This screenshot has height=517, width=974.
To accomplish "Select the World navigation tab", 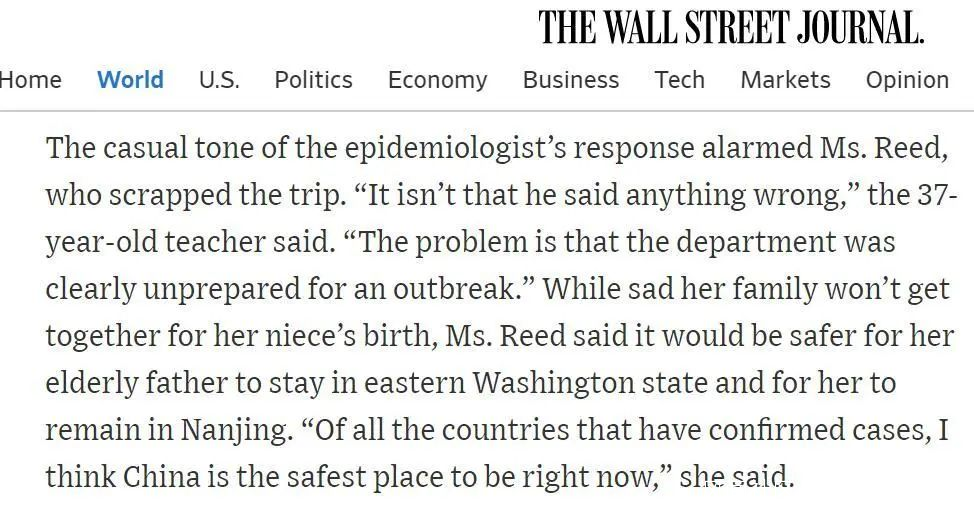I will [x=130, y=80].
